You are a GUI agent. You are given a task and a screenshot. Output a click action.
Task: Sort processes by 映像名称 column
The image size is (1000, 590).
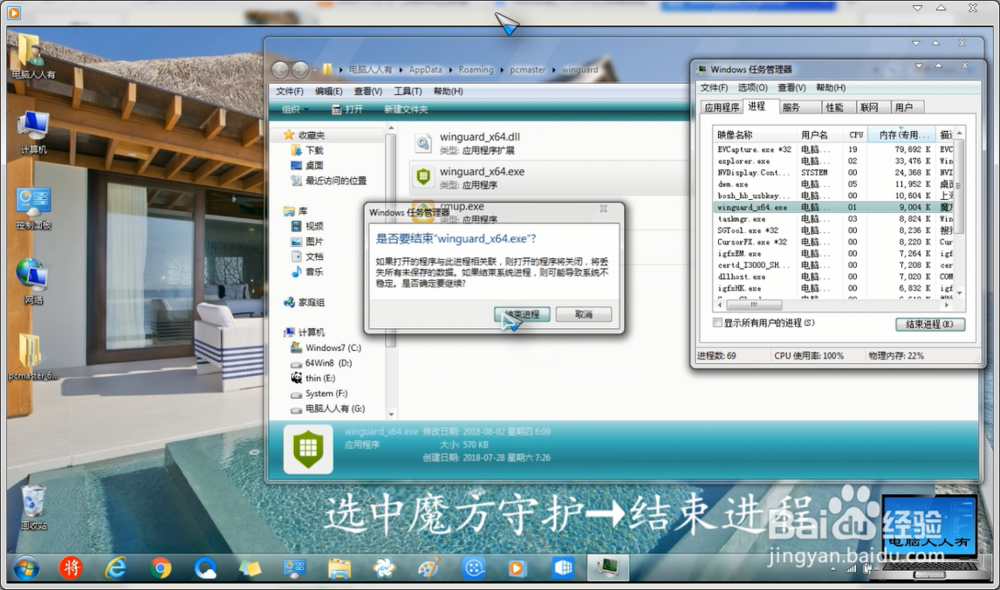click(755, 135)
